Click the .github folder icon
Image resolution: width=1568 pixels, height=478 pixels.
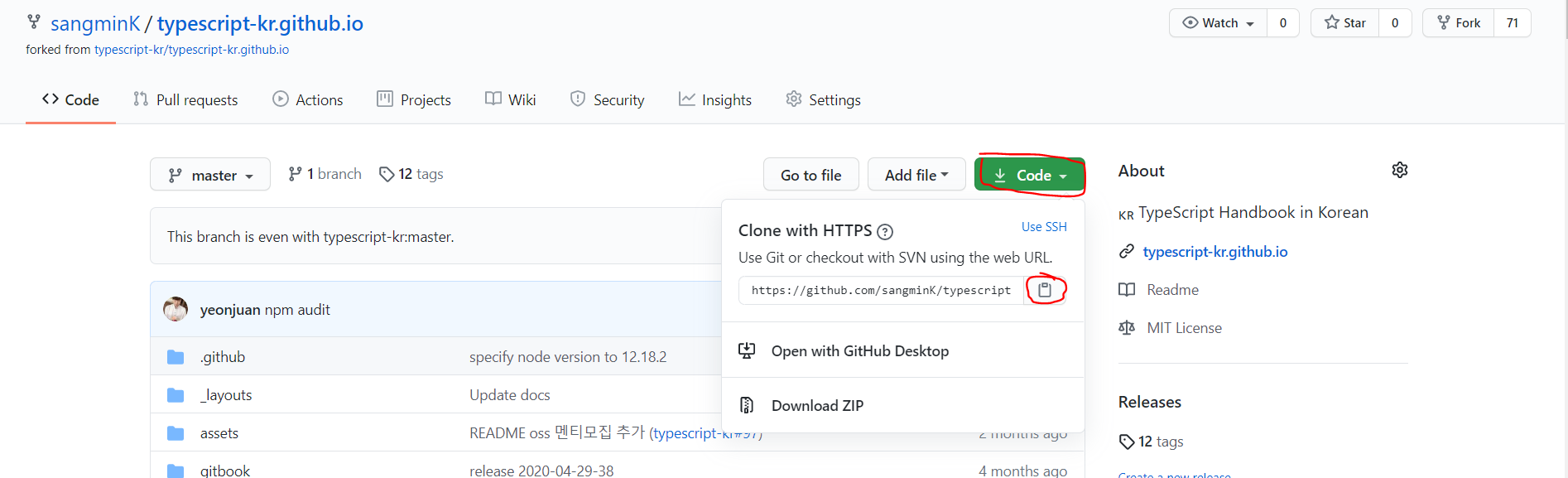click(176, 357)
